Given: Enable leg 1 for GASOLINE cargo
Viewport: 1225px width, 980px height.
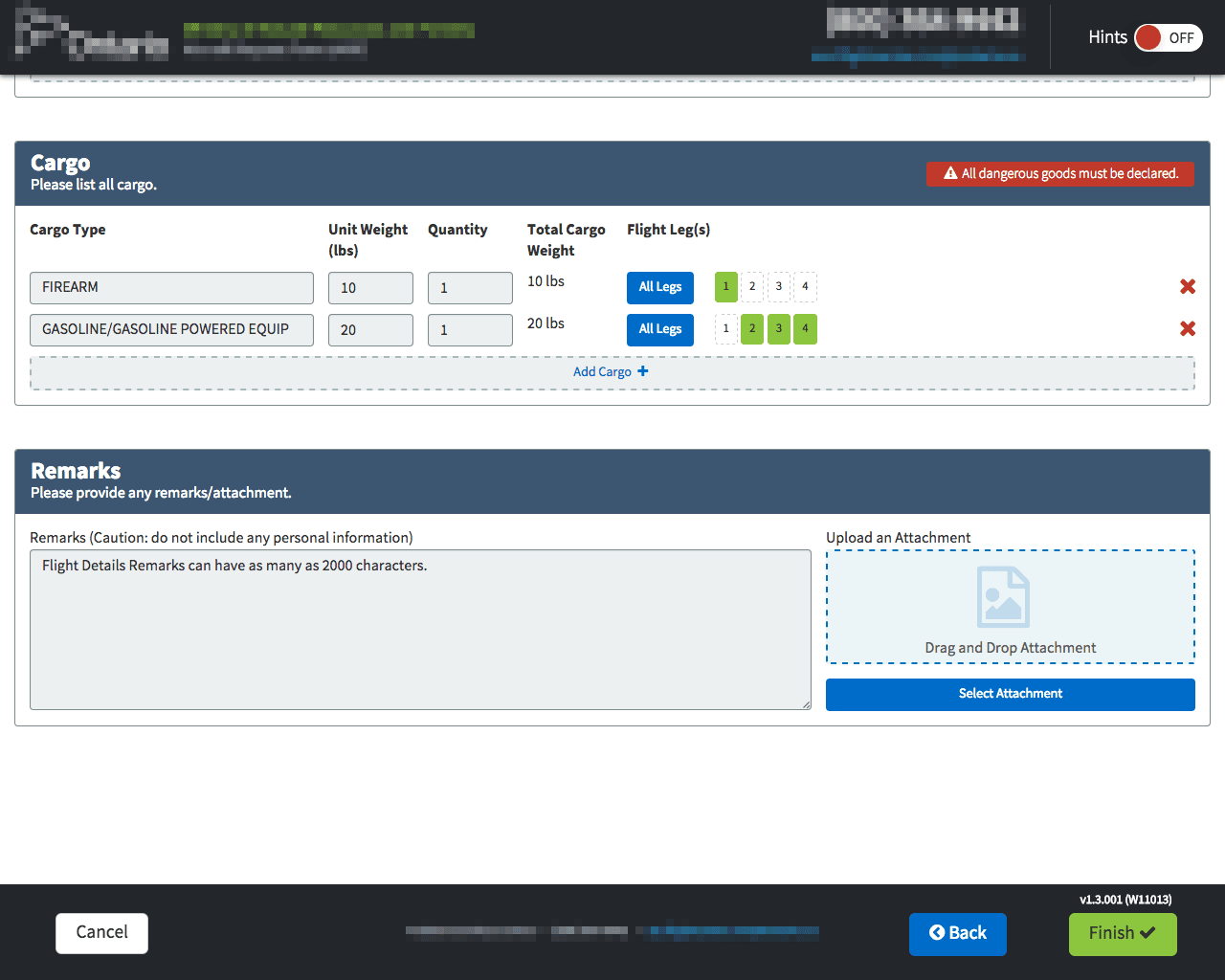Looking at the screenshot, I should coord(725,329).
